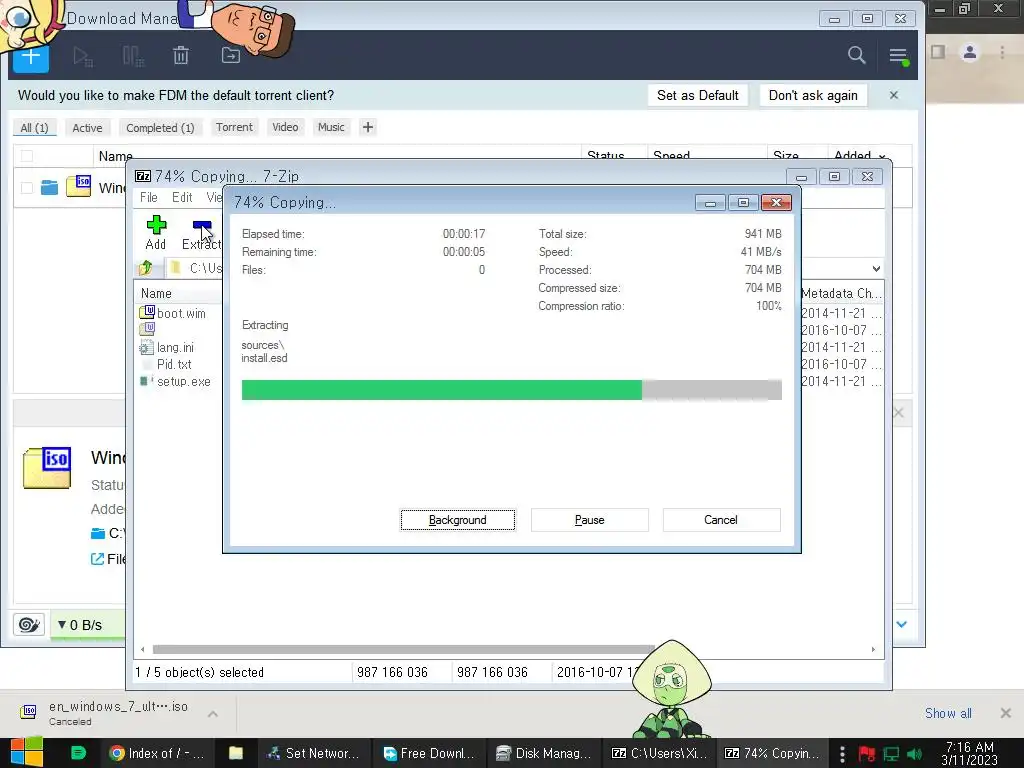Screen dimensions: 1024x768
Task: Open the FDM search magnifier
Action: pyautogui.click(x=856, y=55)
